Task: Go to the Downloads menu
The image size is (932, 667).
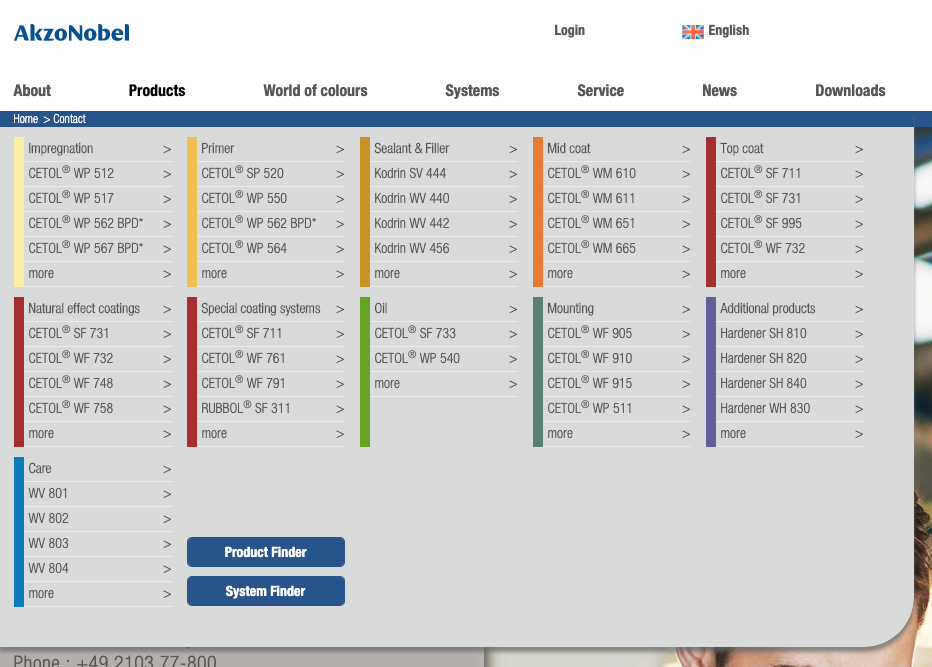Action: [x=850, y=91]
